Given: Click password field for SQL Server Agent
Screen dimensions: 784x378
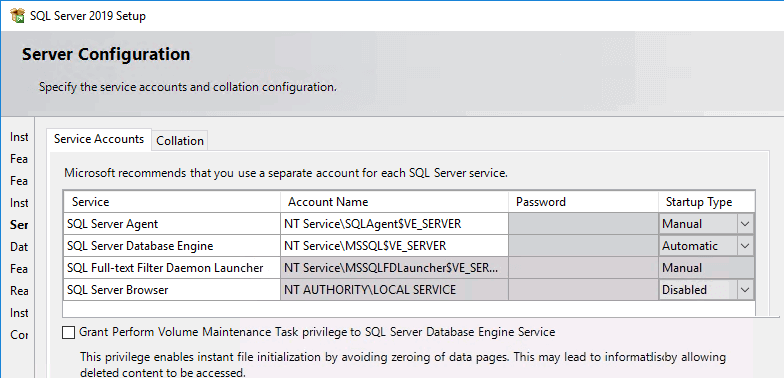Looking at the screenshot, I should pos(584,224).
